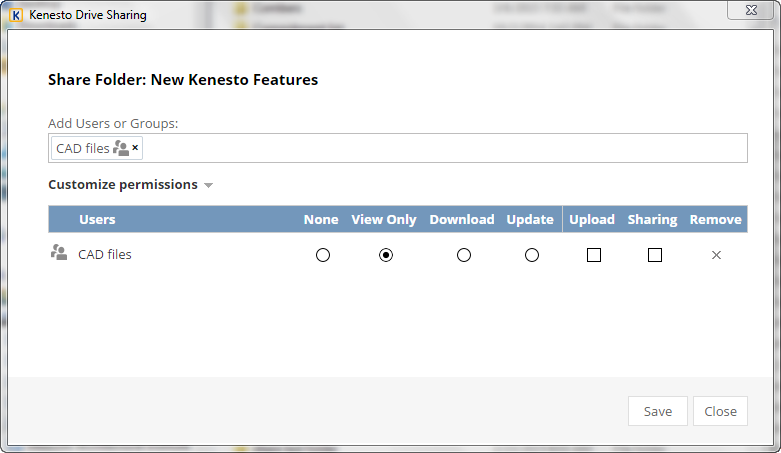Viewport: 781px width, 453px height.
Task: Click Save button
Action: (657, 411)
